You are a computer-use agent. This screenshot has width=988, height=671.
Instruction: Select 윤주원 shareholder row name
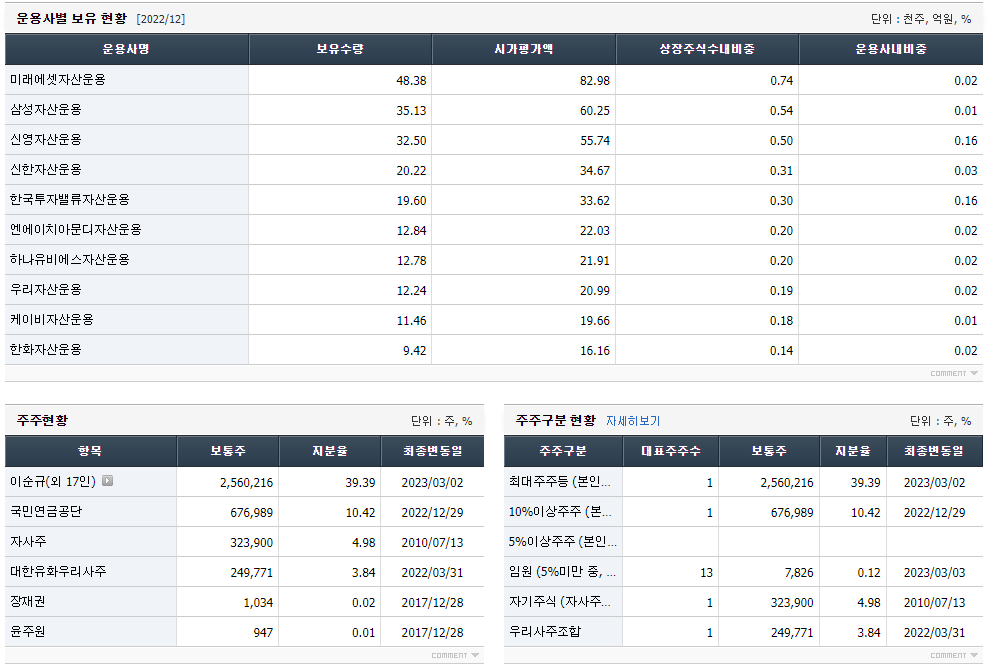[28, 631]
